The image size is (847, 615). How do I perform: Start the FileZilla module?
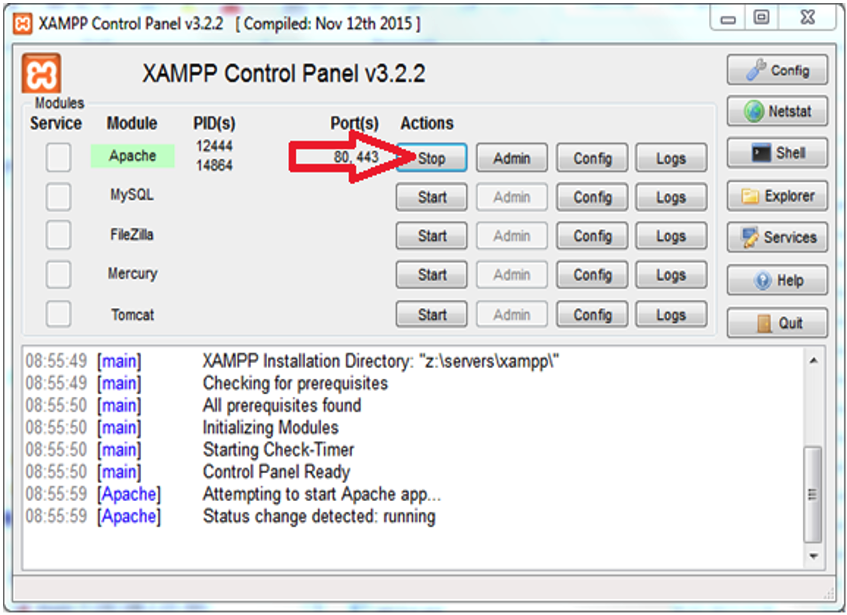pos(432,236)
